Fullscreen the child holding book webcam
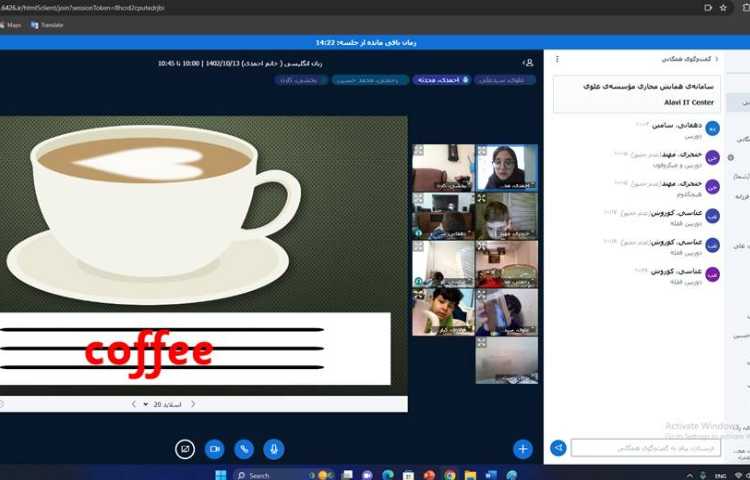Image resolution: width=750 pixels, height=480 pixels. click(482, 295)
